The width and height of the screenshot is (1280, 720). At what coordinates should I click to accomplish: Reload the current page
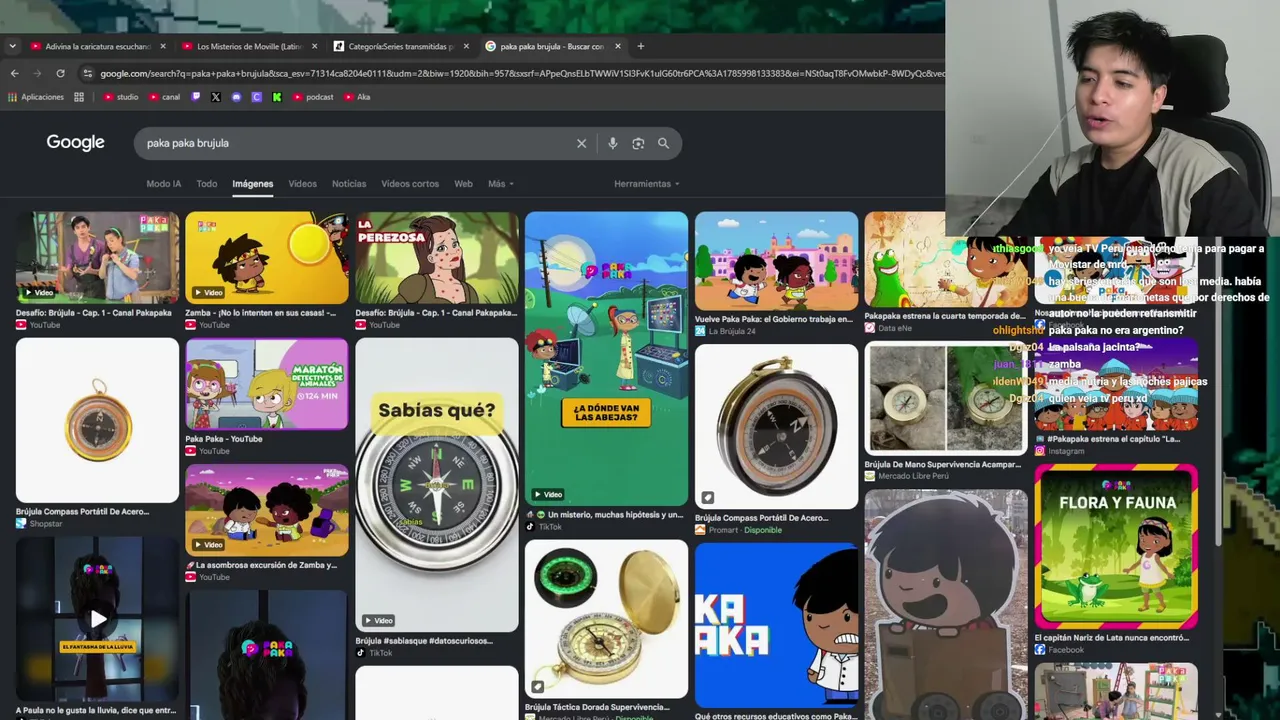click(60, 73)
